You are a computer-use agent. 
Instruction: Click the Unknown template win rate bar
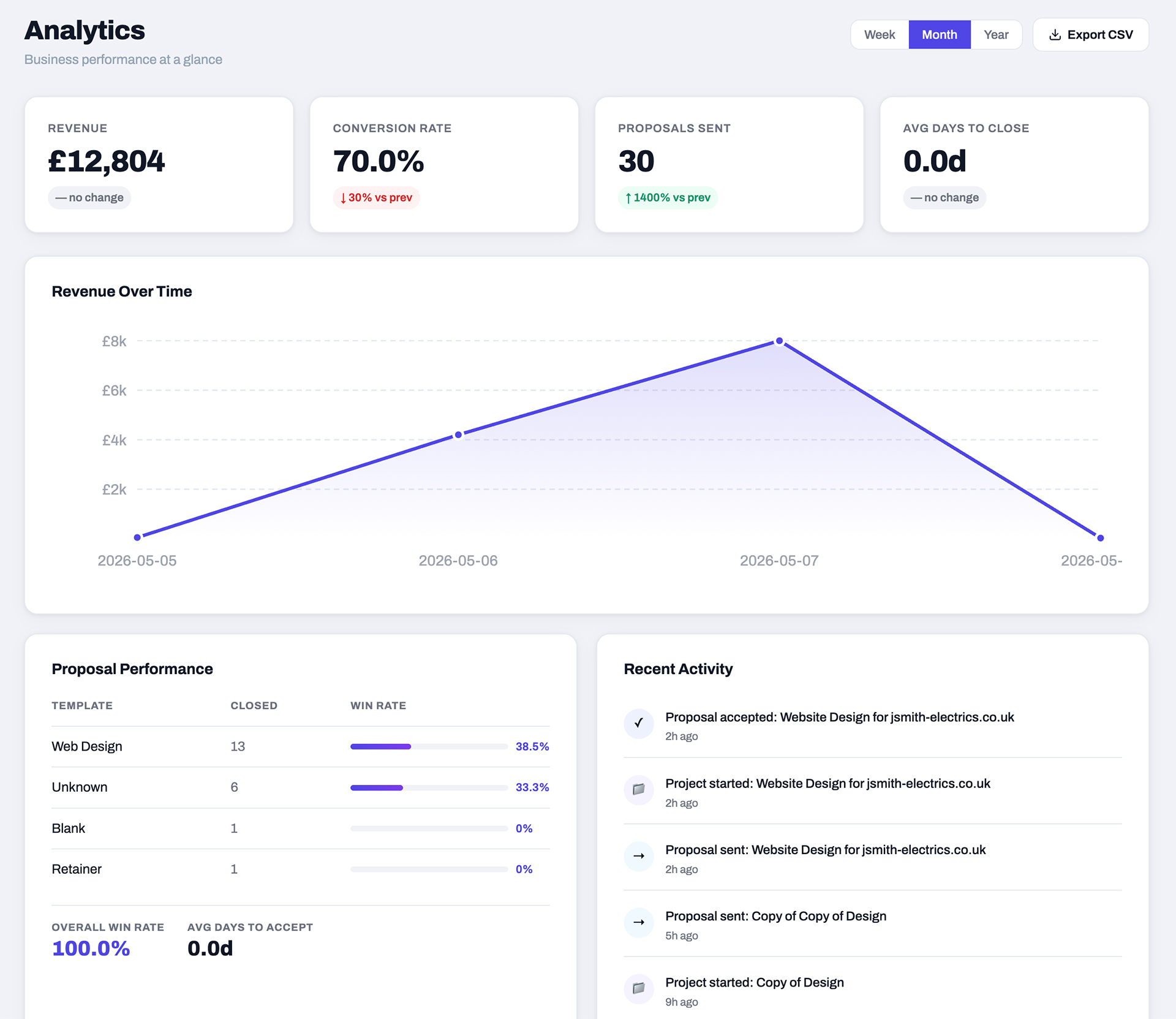click(429, 787)
